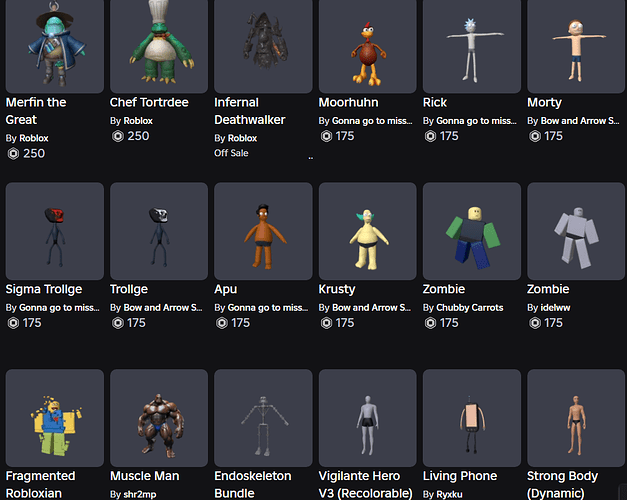Open creator Roblox under Infernal Deathwalker
The image size is (627, 500).
pyautogui.click(x=242, y=138)
